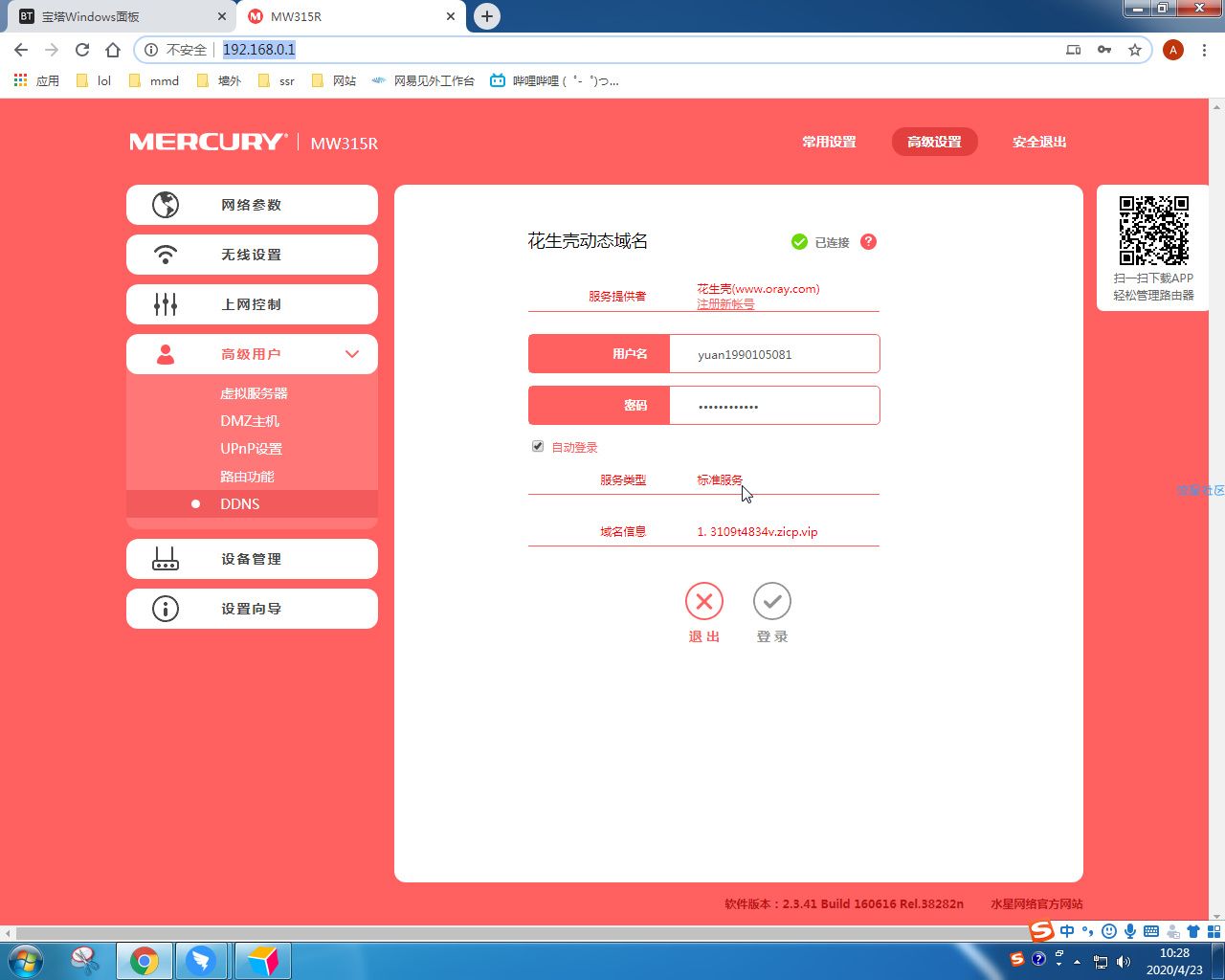Click taskbar volume speaker icon
1225x980 pixels.
[1123, 962]
